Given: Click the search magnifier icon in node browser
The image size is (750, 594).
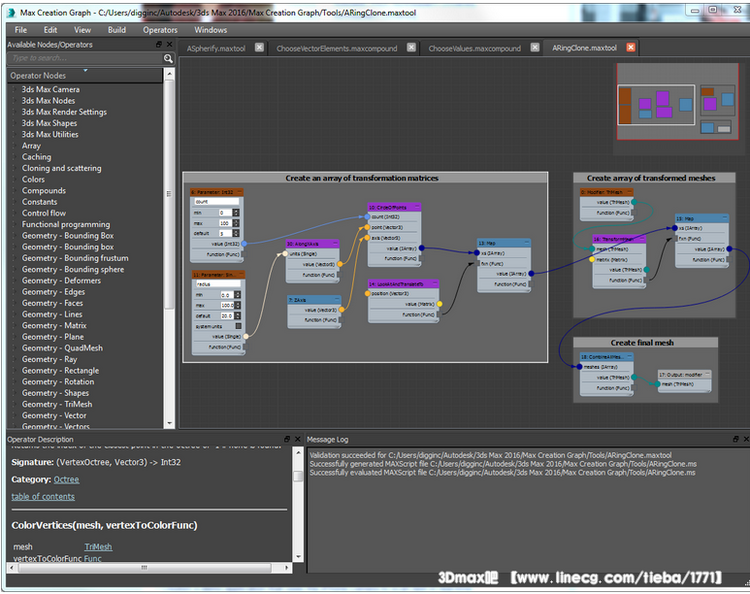Looking at the screenshot, I should [x=168, y=59].
